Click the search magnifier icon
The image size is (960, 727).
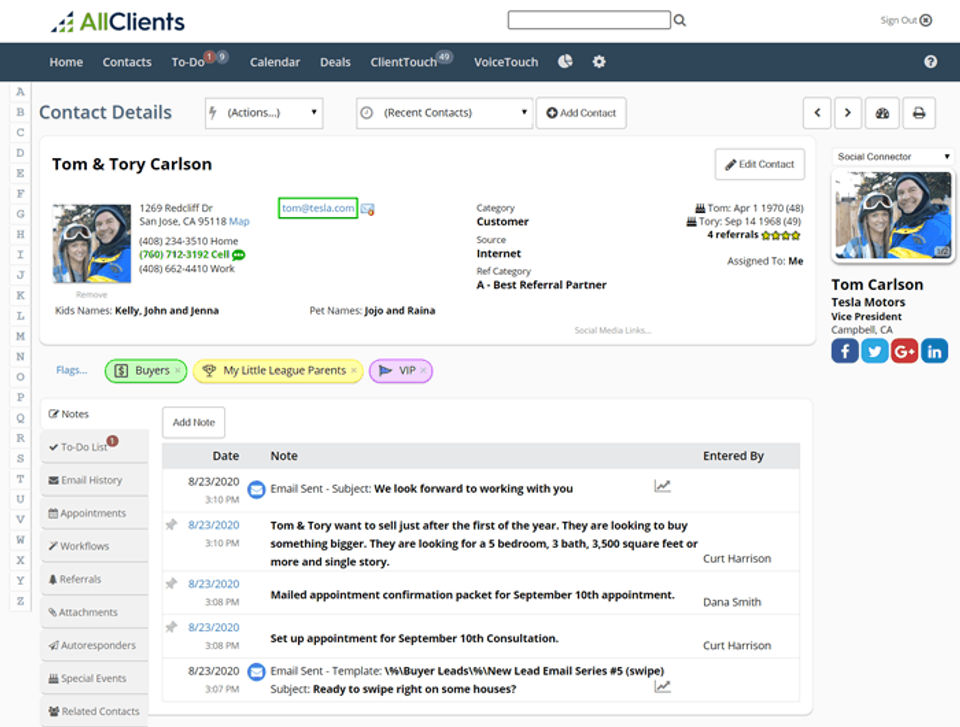click(x=680, y=20)
